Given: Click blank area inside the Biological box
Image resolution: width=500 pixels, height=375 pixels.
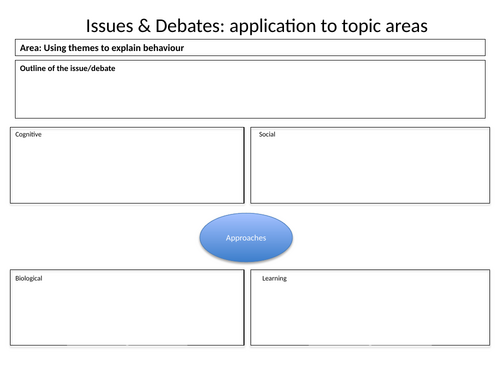Looking at the screenshot, I should point(127,313).
